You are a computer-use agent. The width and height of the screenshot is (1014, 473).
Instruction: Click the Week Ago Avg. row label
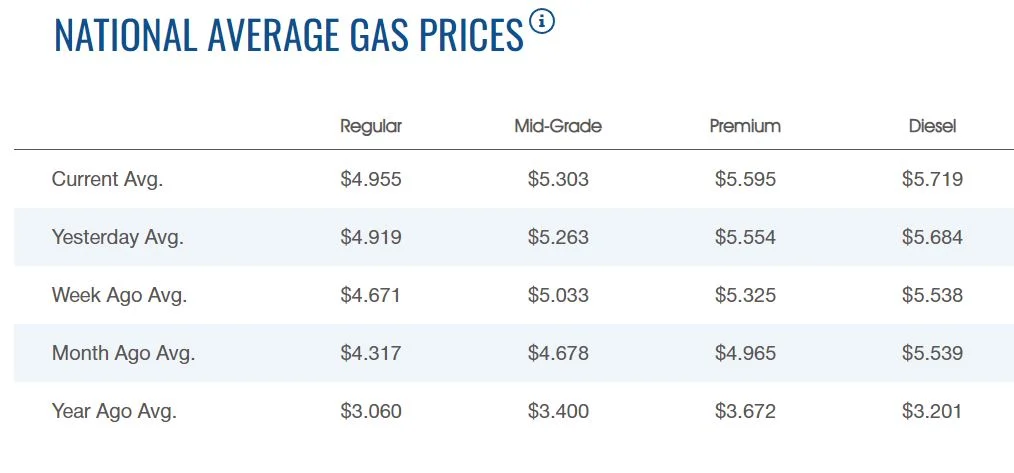coord(119,295)
